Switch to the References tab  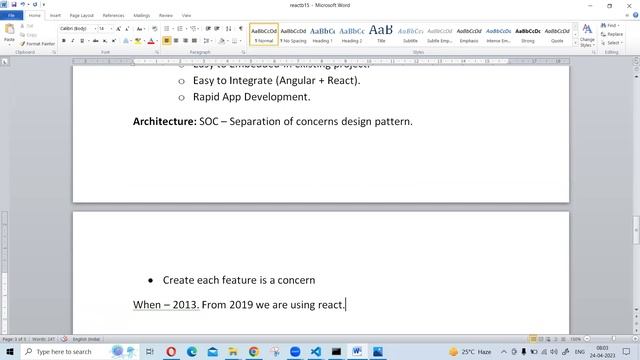[x=113, y=16]
